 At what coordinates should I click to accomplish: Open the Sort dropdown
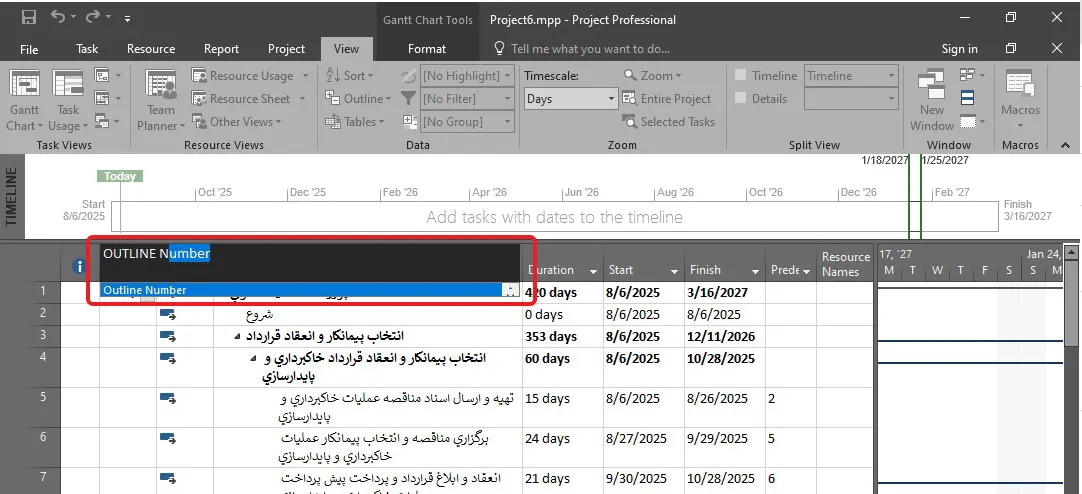point(348,76)
